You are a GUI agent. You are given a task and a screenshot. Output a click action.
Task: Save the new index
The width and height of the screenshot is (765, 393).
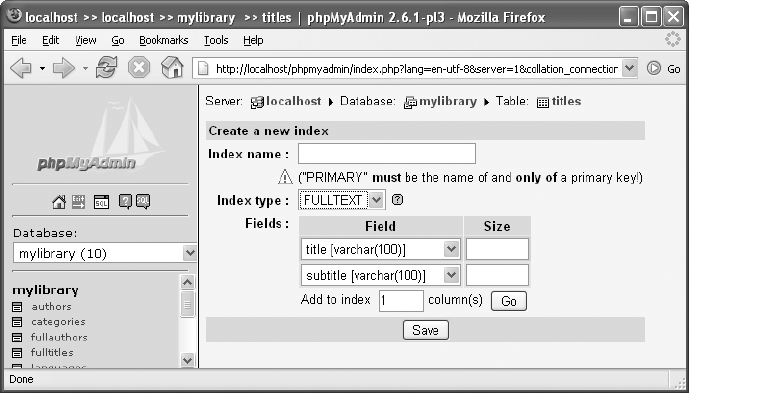click(x=425, y=330)
